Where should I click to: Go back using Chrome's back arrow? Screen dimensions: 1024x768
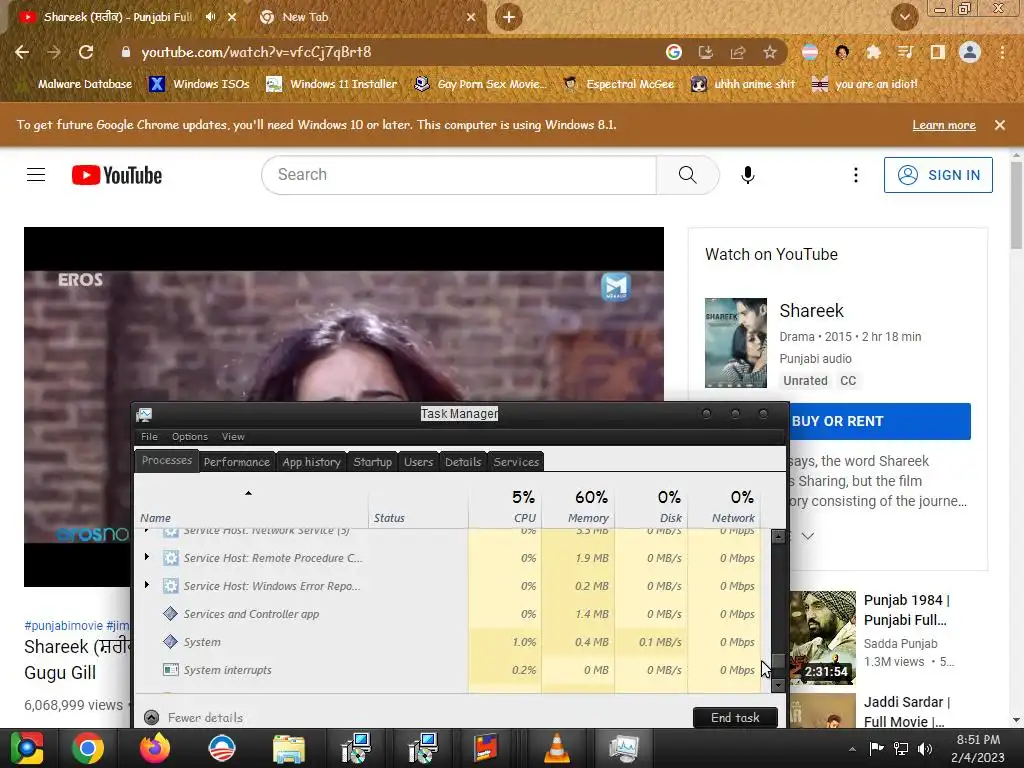(22, 52)
